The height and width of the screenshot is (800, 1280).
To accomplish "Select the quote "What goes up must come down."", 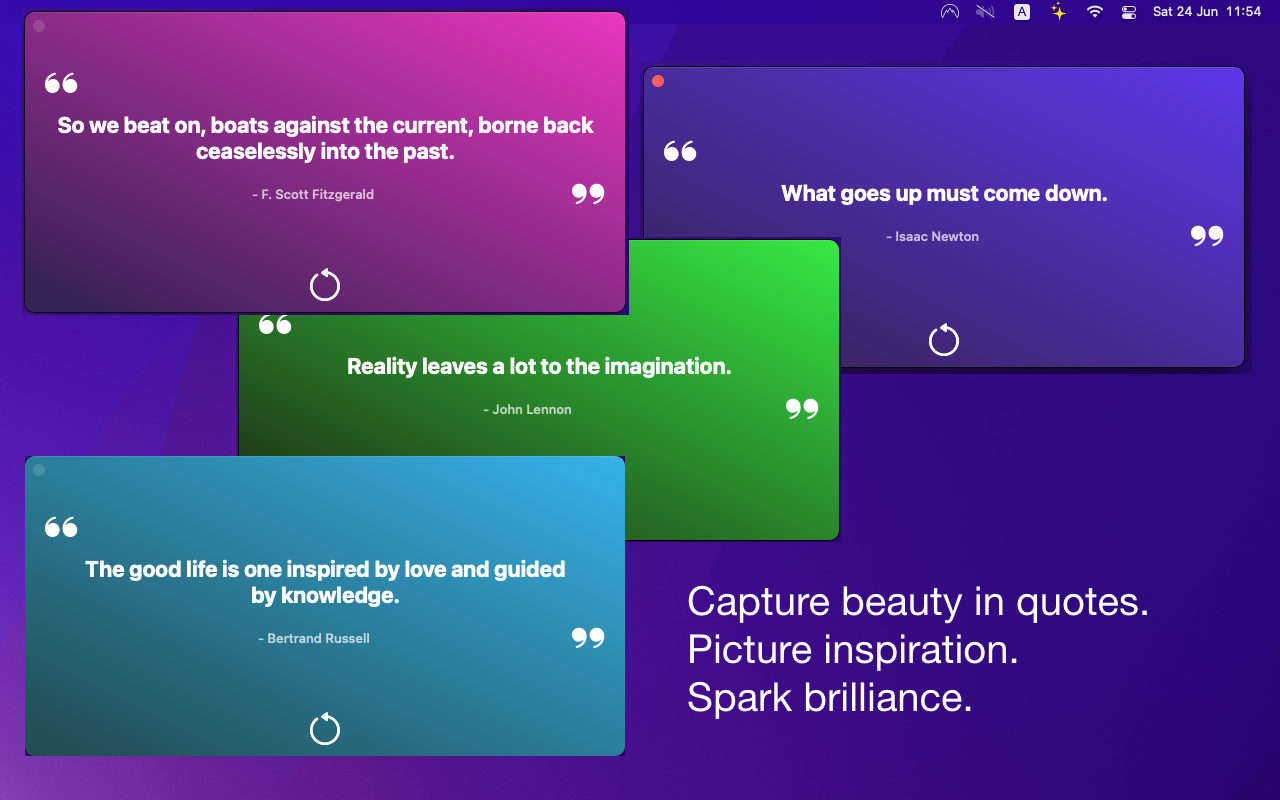I will (x=944, y=194).
